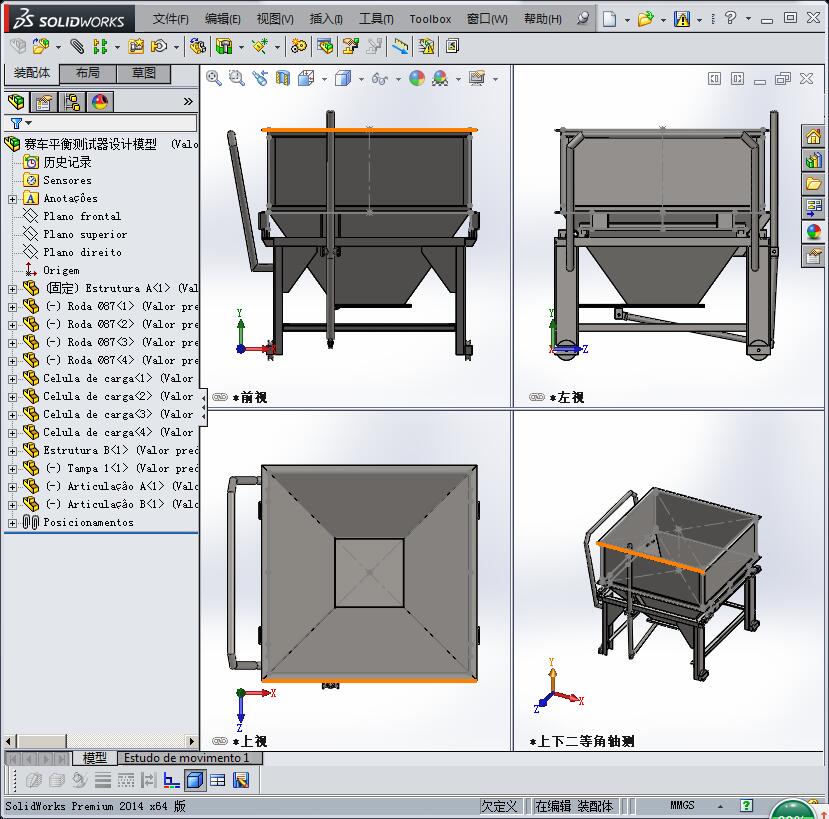Click the Bill of Materials icon
Image resolution: width=829 pixels, height=819 pixels.
[x=326, y=47]
